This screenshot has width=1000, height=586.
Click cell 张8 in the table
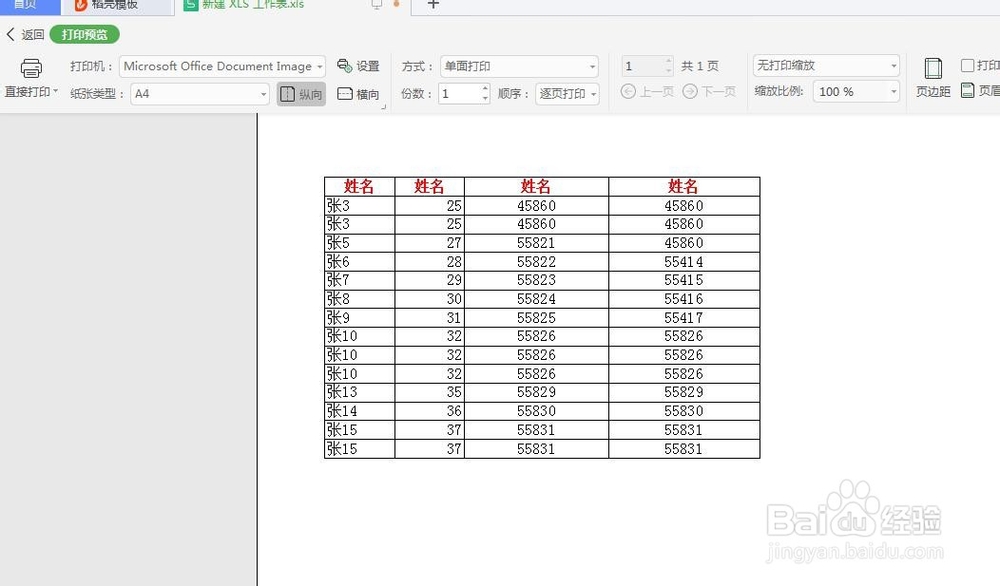(359, 299)
